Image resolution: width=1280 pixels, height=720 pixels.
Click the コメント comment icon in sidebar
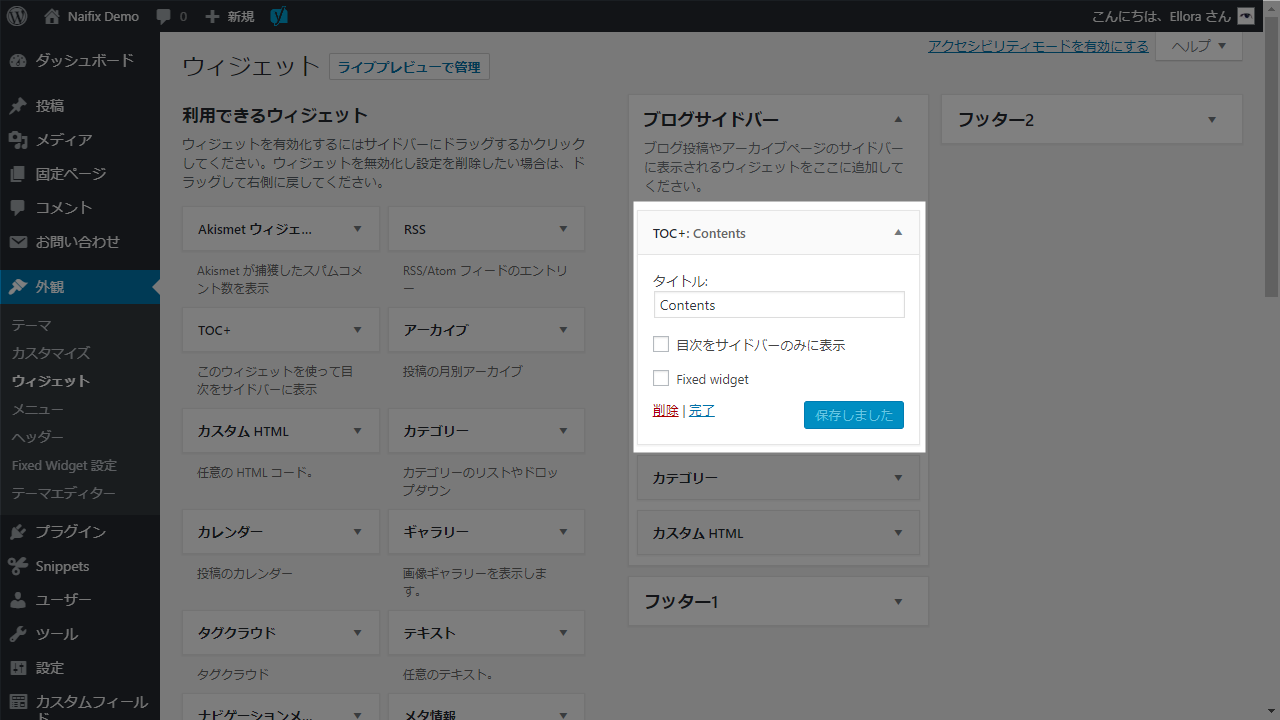17,208
